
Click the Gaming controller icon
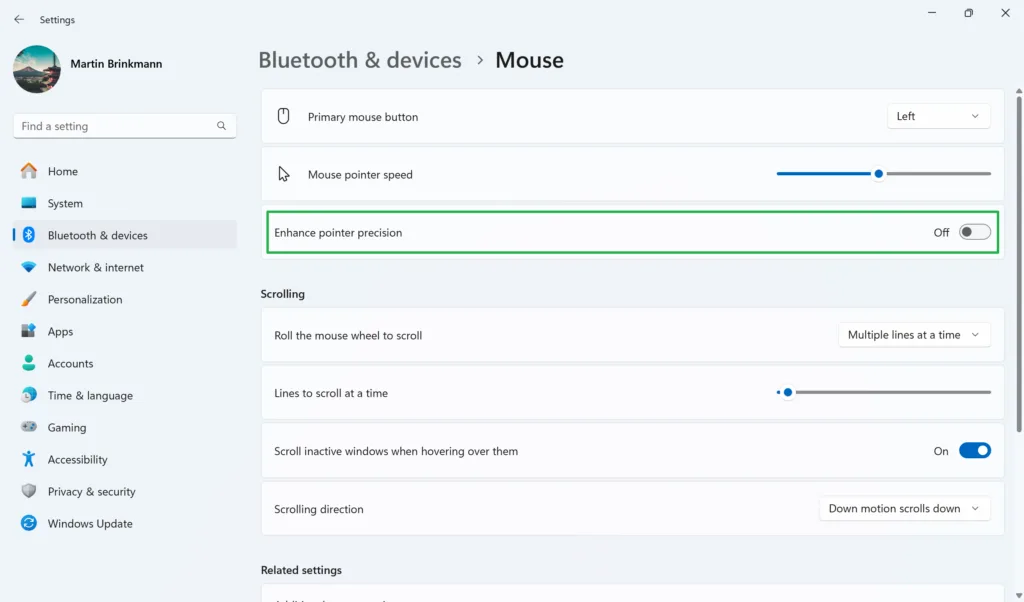(29, 427)
